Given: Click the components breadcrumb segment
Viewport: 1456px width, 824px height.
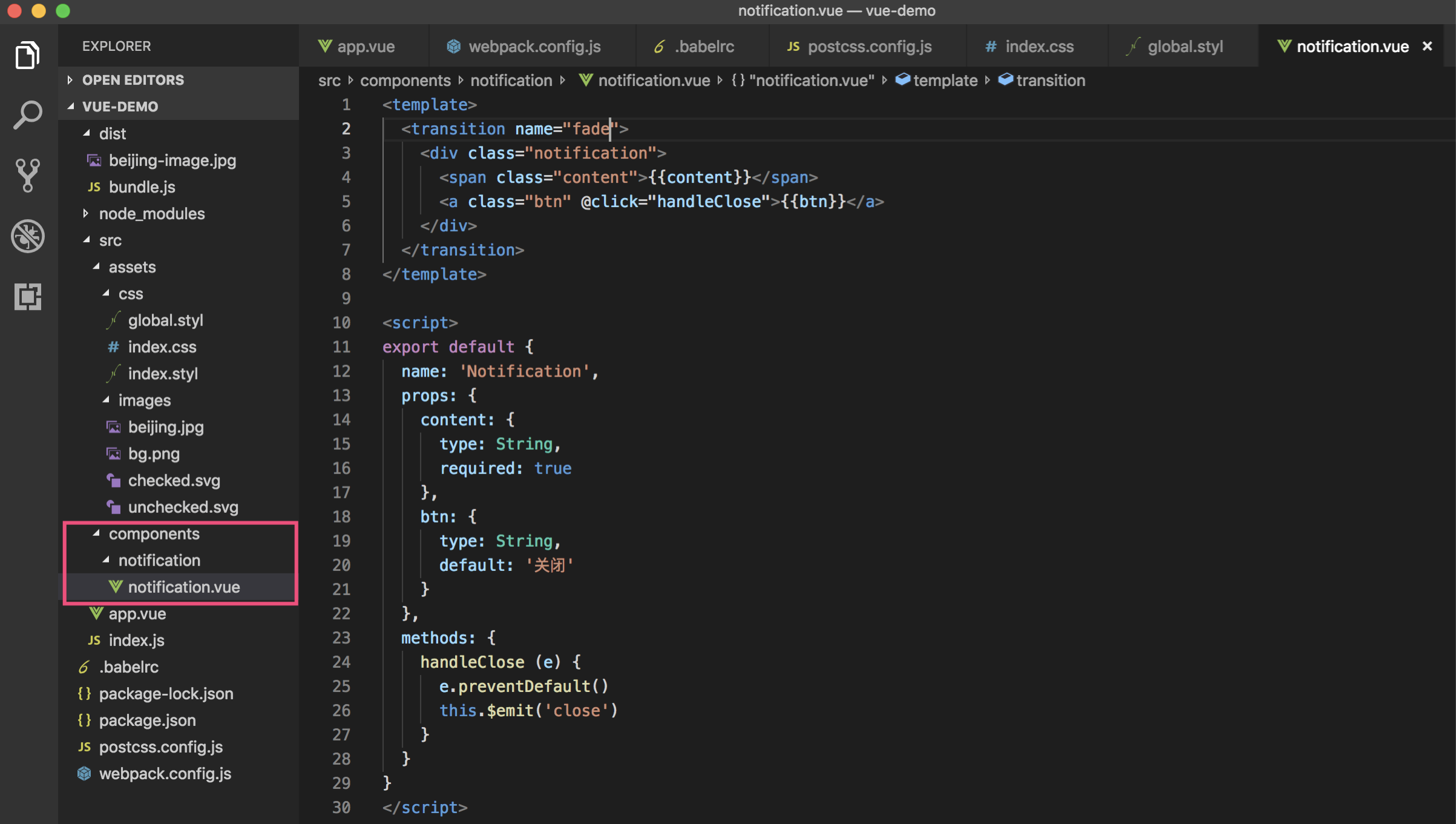Looking at the screenshot, I should point(405,81).
